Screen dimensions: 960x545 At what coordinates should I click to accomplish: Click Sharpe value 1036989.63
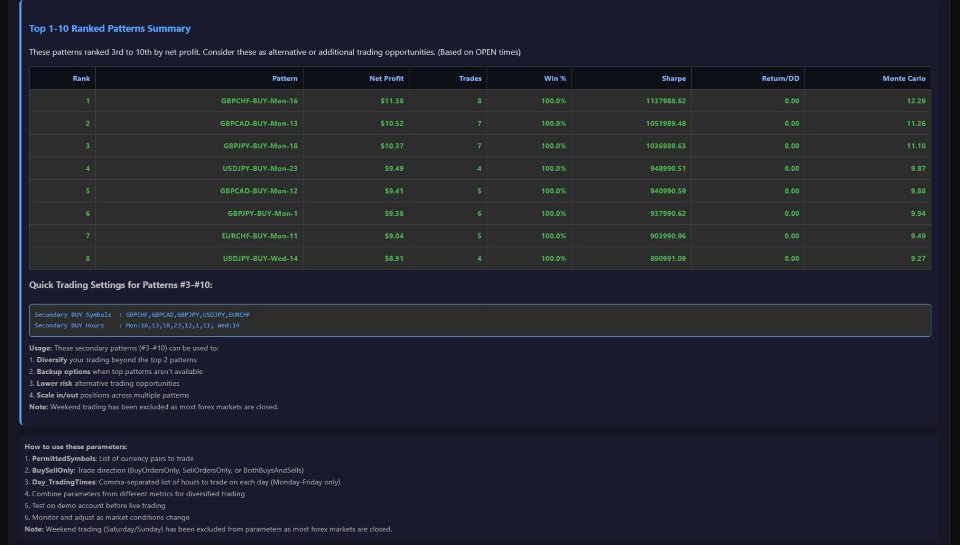666,146
